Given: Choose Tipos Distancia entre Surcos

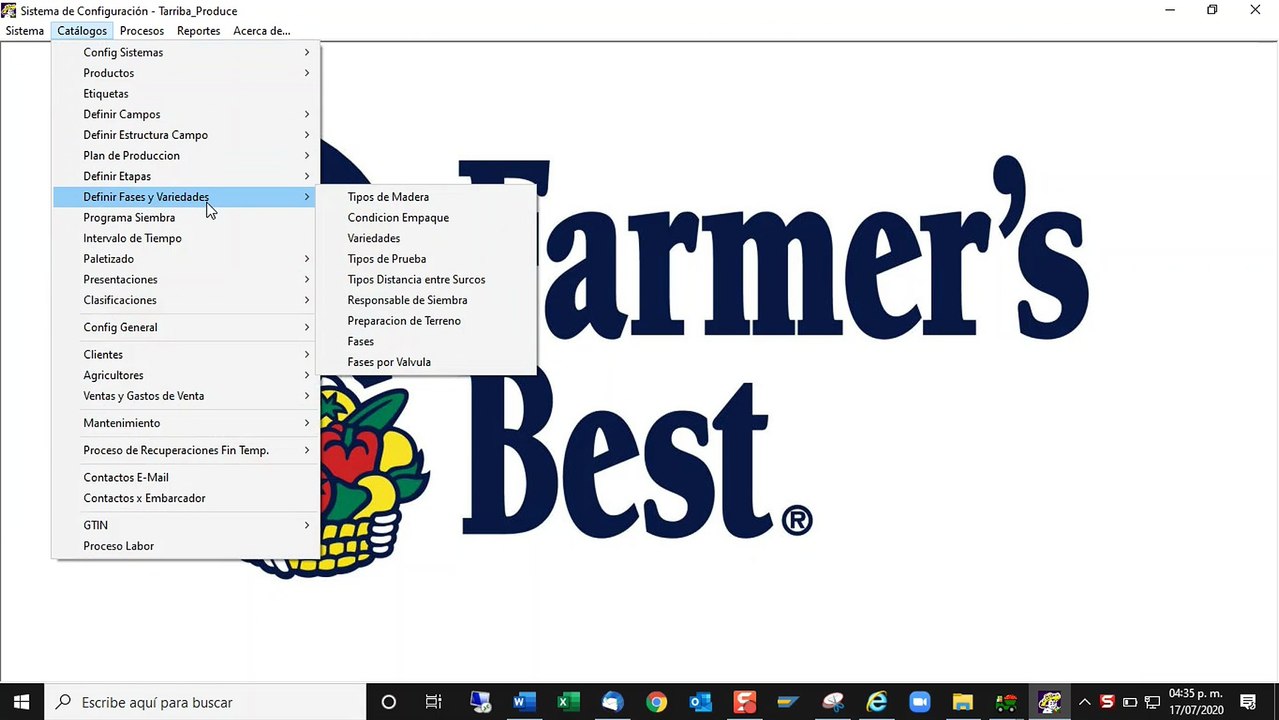Looking at the screenshot, I should click(x=427, y=280).
